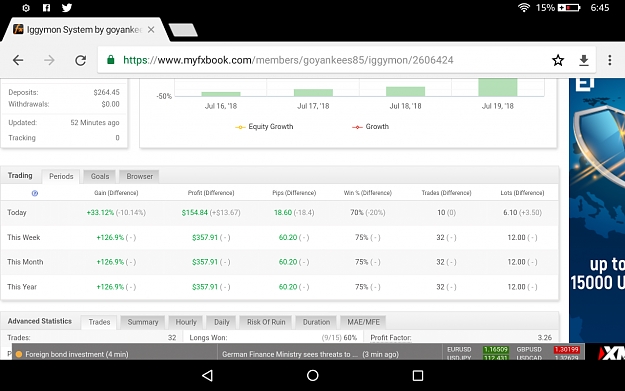Open the three-dot browser menu
This screenshot has width=625, height=391.
click(x=609, y=60)
